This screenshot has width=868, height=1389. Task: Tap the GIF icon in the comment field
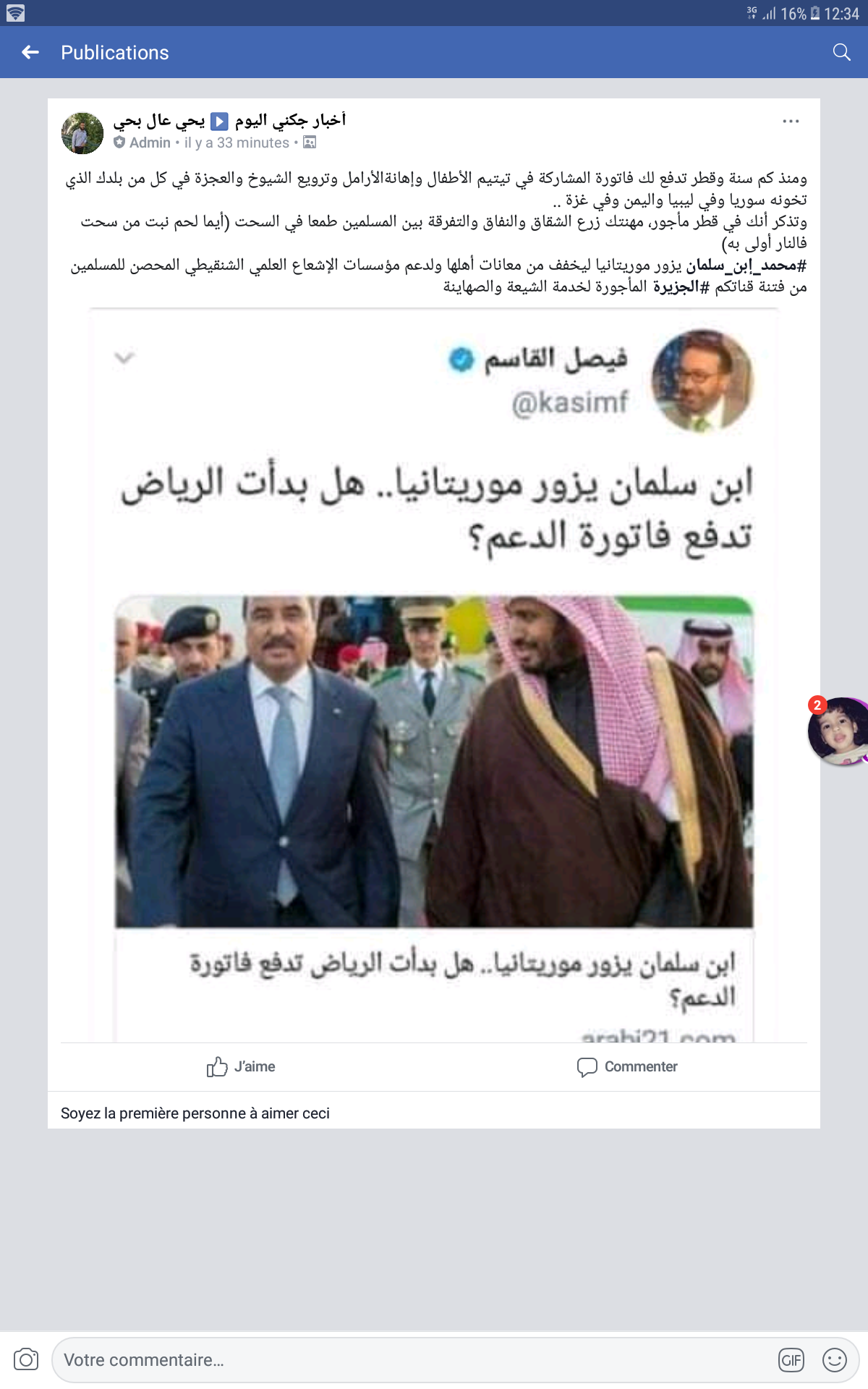pos(791,1360)
